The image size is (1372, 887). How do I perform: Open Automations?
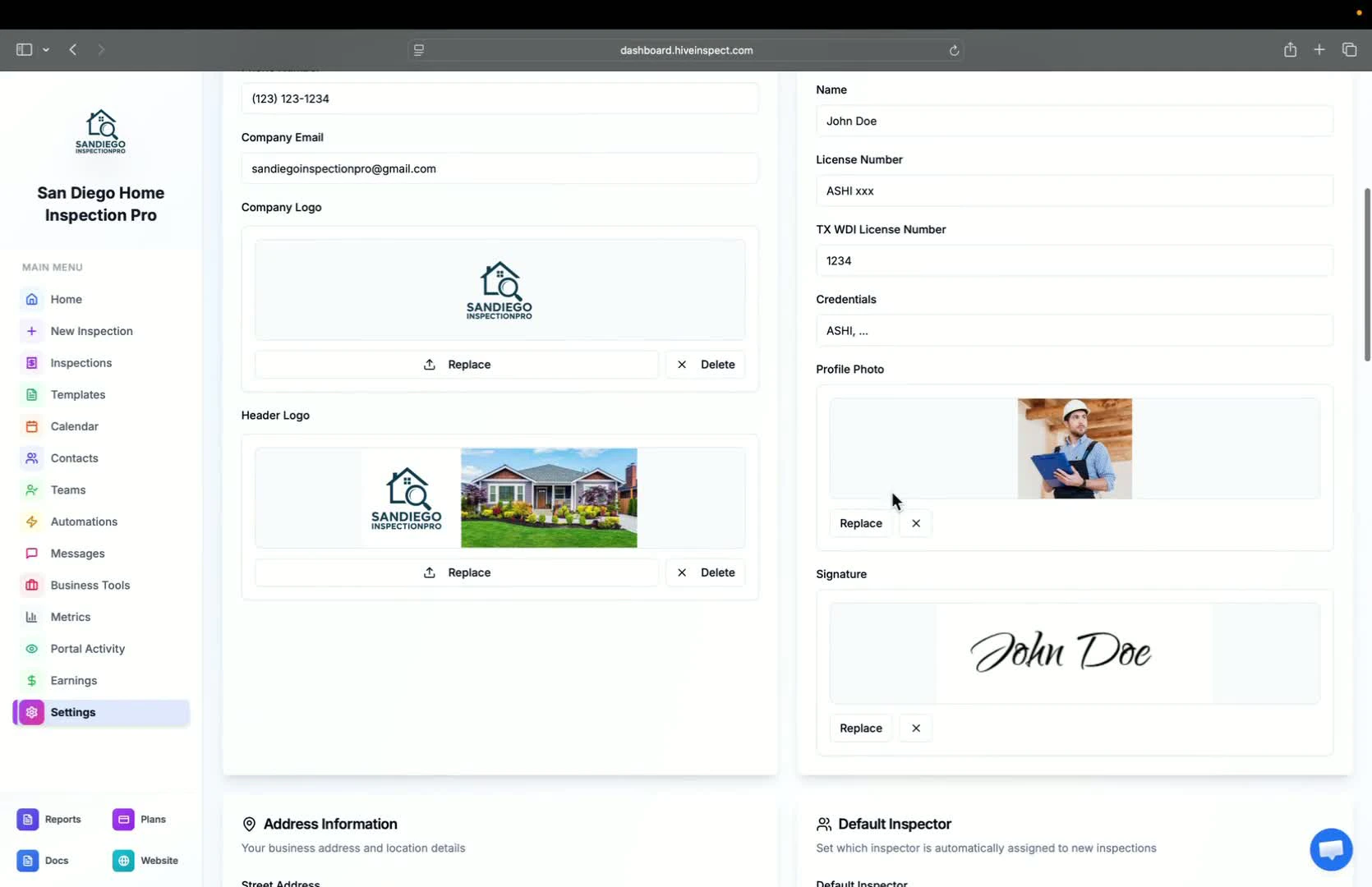coord(84,522)
